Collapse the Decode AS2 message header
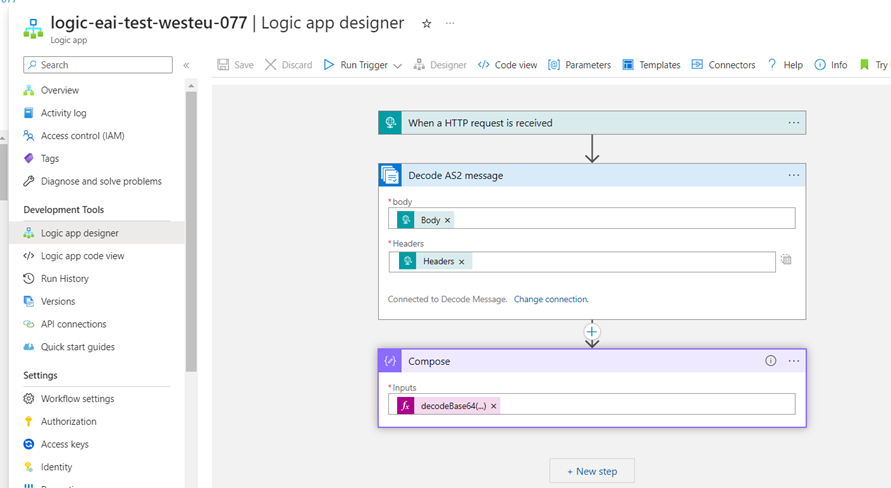The width and height of the screenshot is (891, 488). 592,176
